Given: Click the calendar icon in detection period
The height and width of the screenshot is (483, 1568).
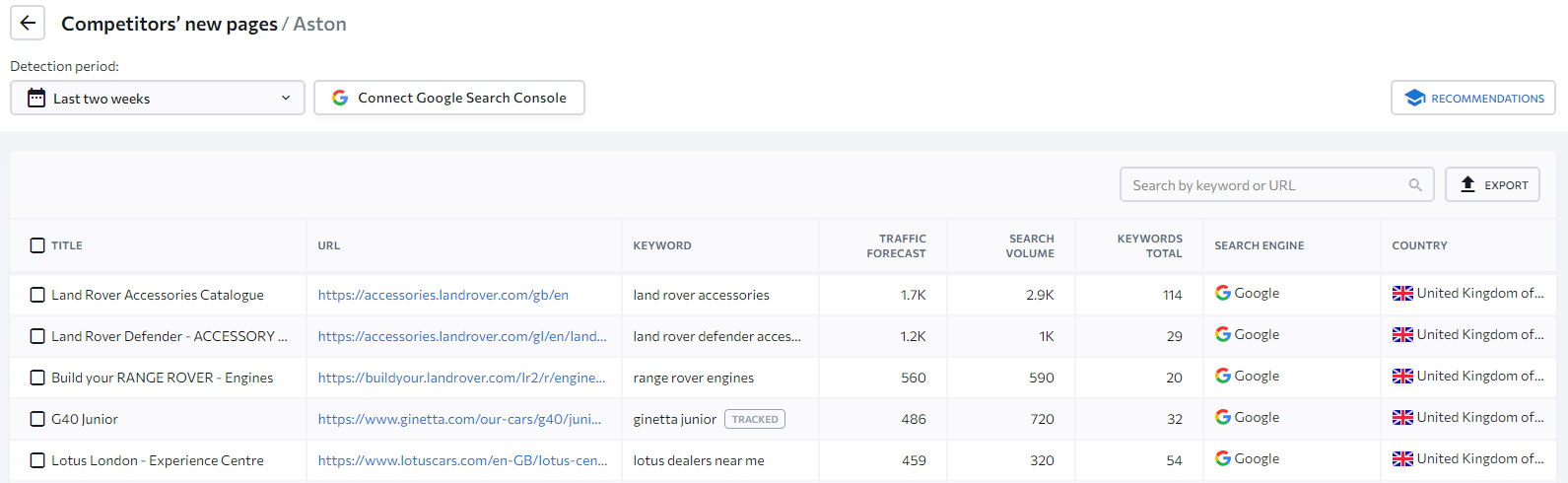Looking at the screenshot, I should pos(36,98).
